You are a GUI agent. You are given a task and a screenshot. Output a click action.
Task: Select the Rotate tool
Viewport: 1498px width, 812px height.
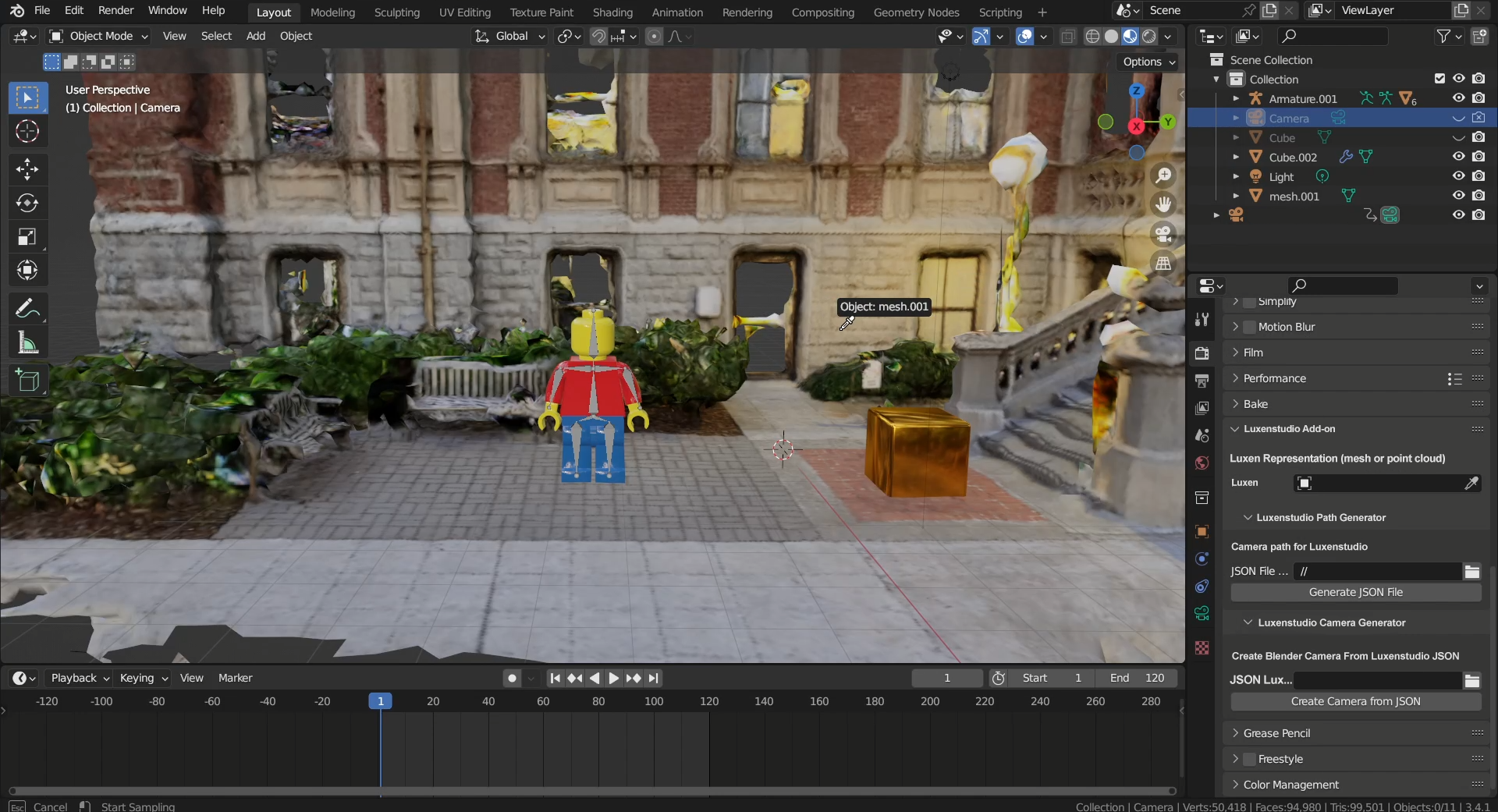coord(27,204)
